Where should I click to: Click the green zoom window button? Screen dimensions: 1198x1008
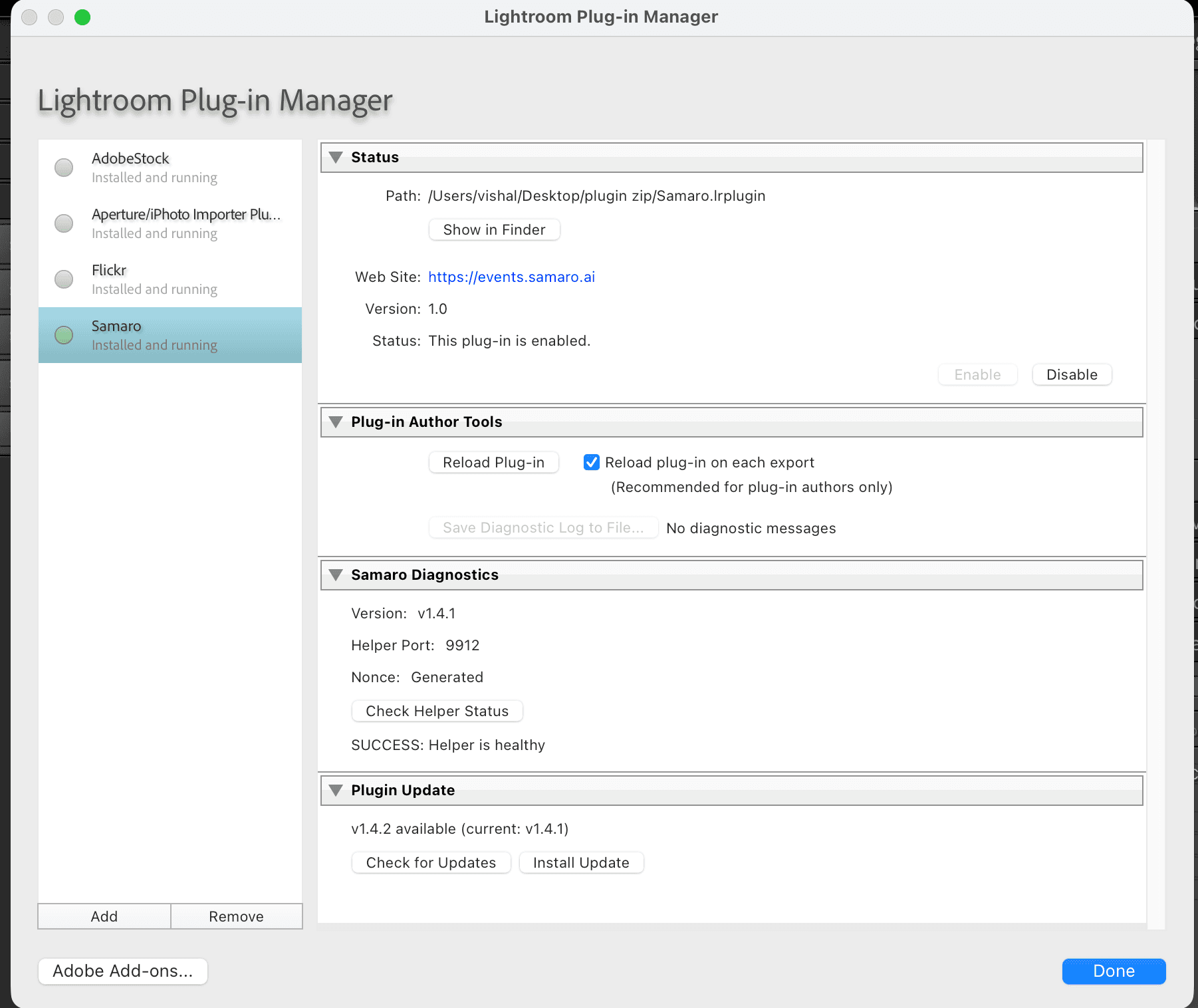[x=82, y=17]
